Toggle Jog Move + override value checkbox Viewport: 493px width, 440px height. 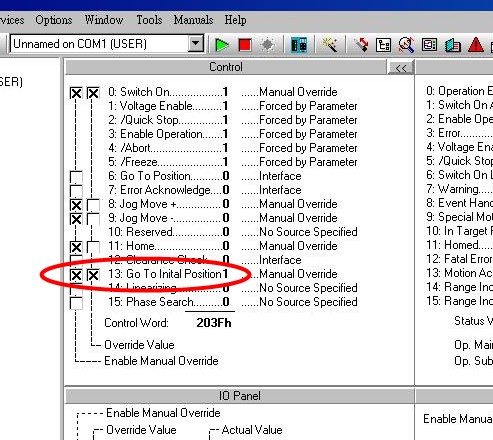coord(93,205)
